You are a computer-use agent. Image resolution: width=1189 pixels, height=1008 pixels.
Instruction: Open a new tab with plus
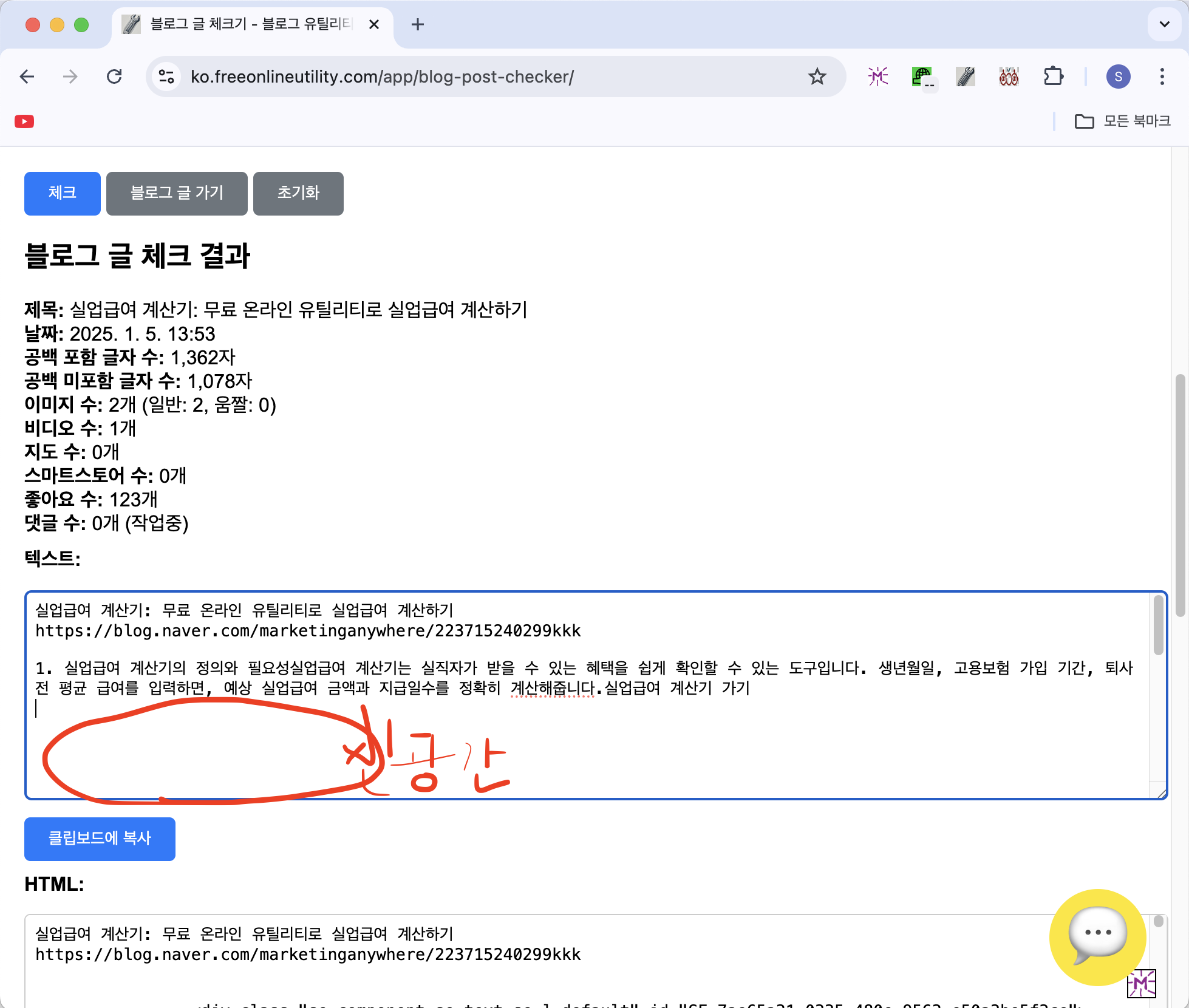click(x=417, y=24)
